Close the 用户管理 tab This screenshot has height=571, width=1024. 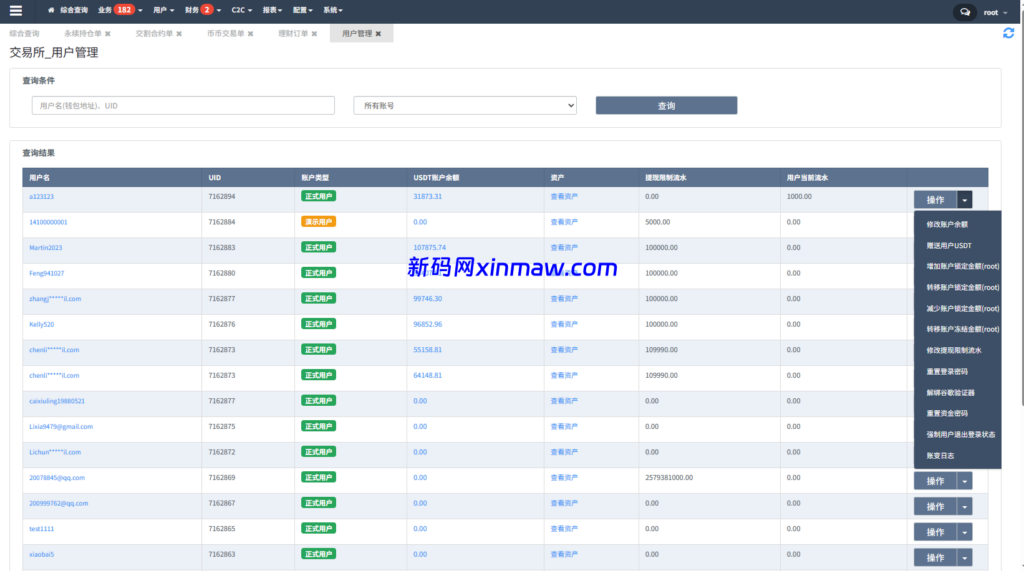[x=378, y=34]
